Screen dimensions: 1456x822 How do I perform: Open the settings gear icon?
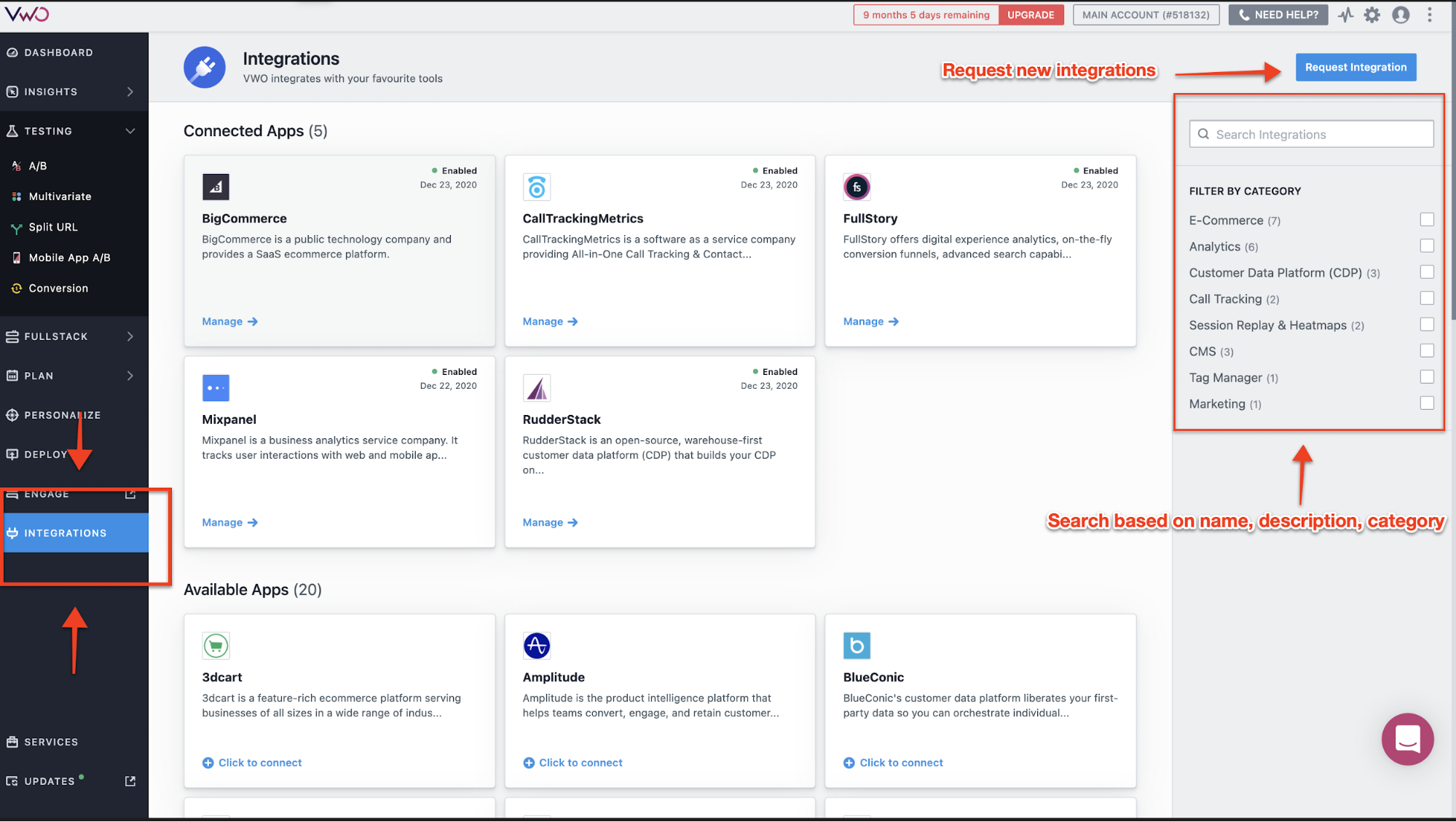pos(1372,15)
